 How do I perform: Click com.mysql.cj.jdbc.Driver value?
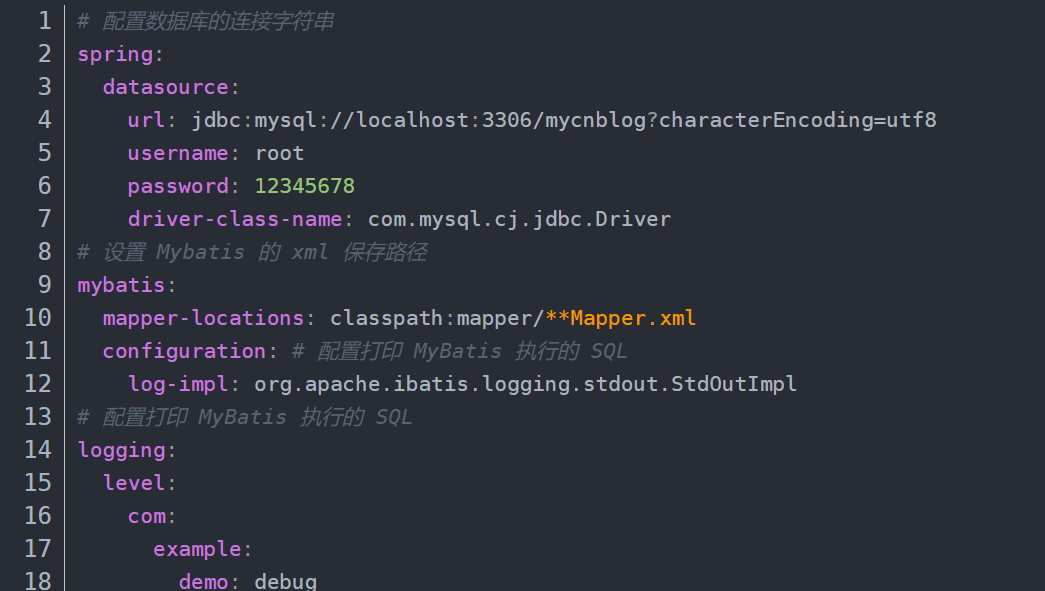pos(519,219)
